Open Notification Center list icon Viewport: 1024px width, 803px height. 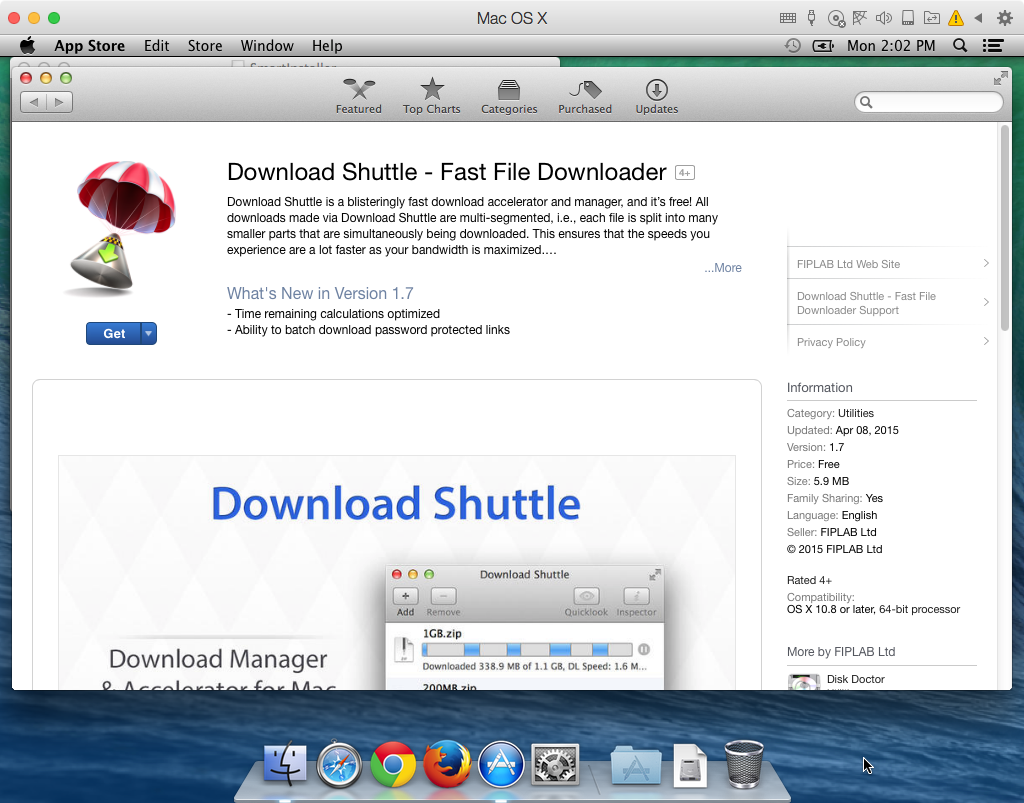tap(993, 46)
